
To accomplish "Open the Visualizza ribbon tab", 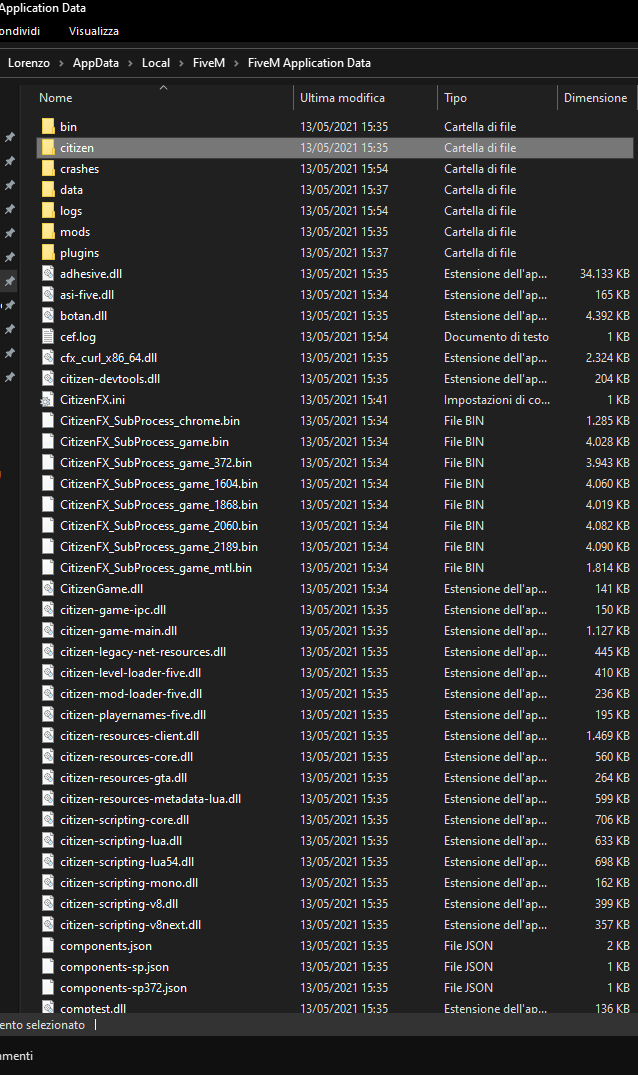I will coord(94,31).
